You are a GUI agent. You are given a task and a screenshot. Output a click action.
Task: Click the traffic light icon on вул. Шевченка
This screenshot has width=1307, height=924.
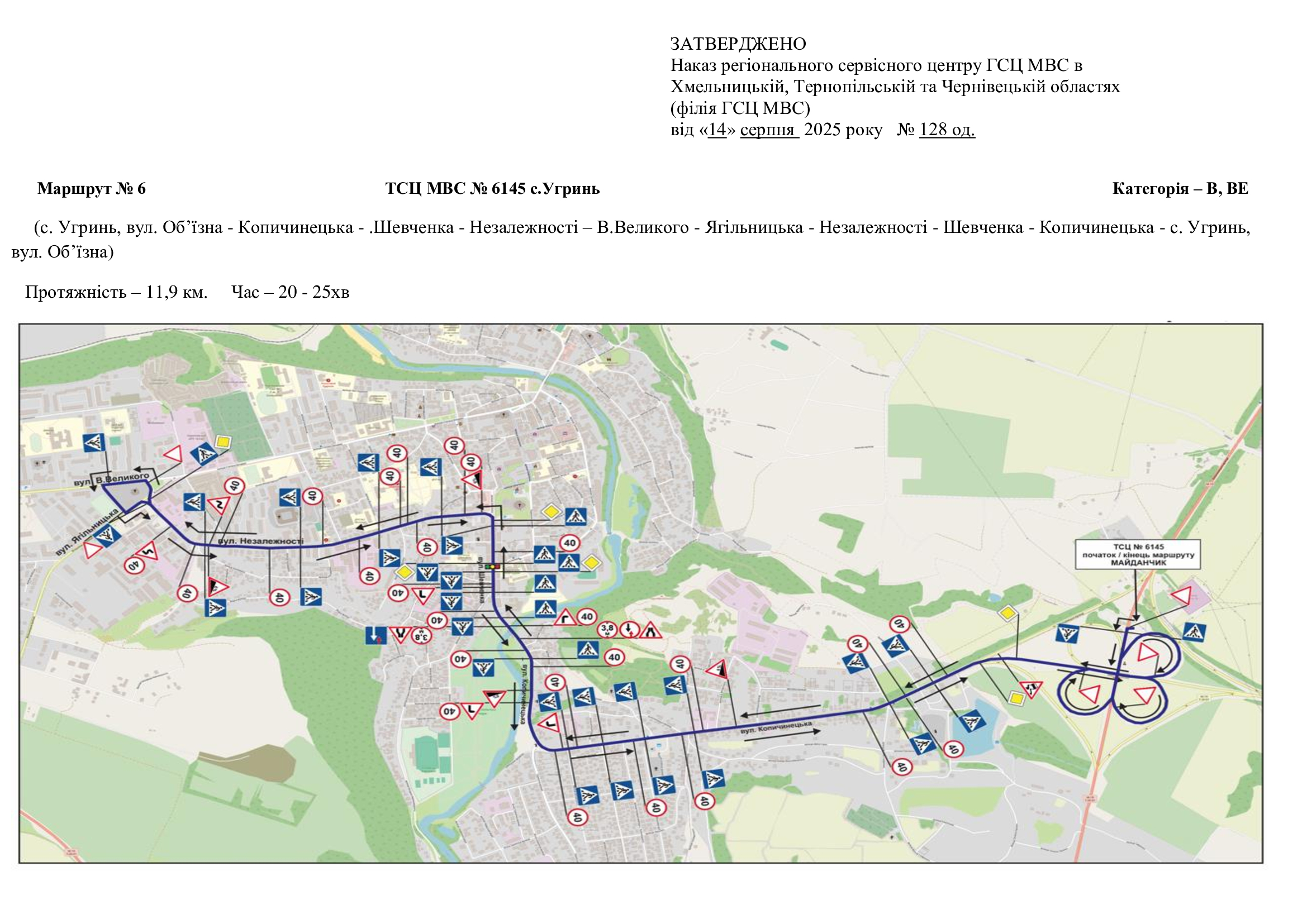(492, 566)
